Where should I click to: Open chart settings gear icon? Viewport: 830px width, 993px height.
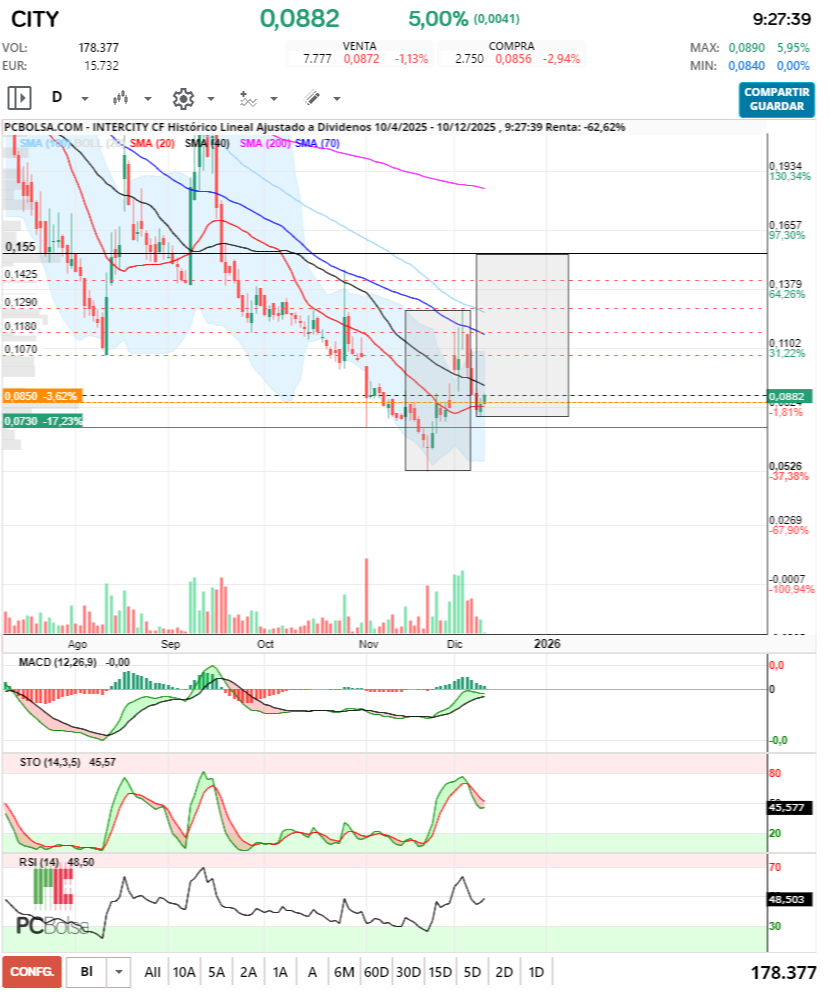point(183,98)
